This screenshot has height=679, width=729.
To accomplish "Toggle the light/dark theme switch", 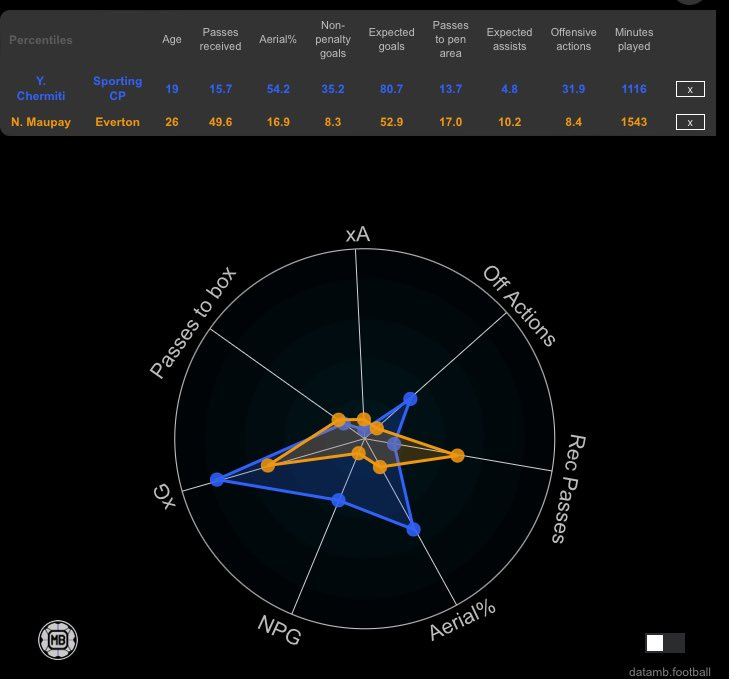I will [665, 643].
